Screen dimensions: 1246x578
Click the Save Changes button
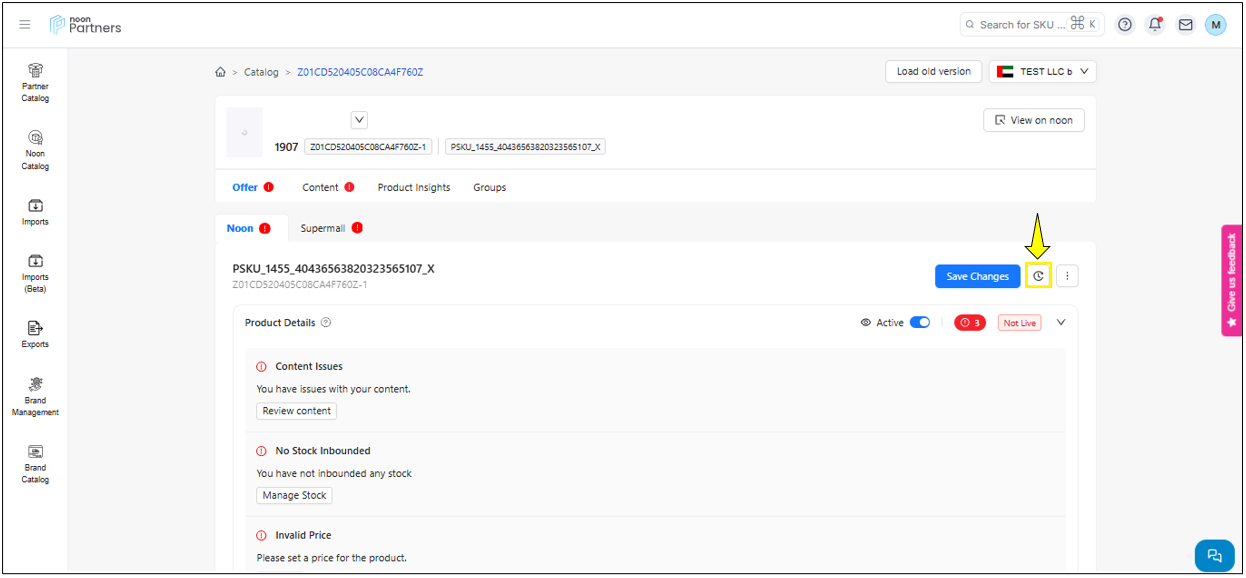tap(977, 276)
